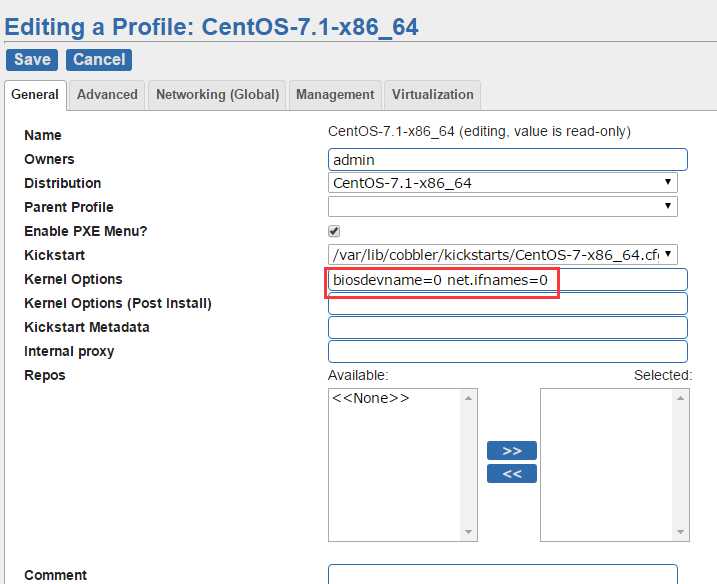Click Selected list scrollbar up arrow
This screenshot has height=584, width=717.
(x=680, y=398)
